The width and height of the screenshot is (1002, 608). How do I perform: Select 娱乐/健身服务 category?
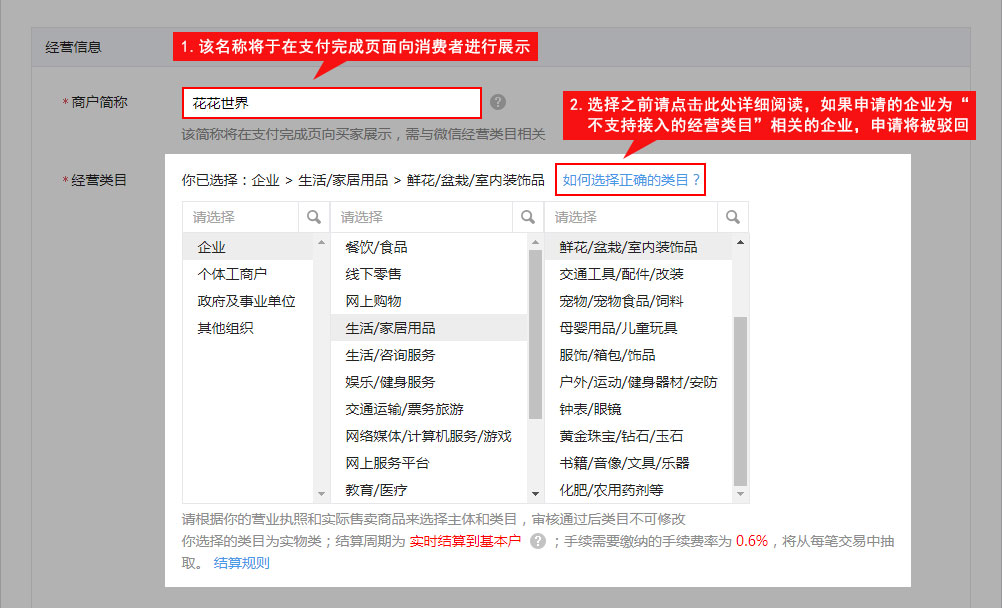point(390,382)
